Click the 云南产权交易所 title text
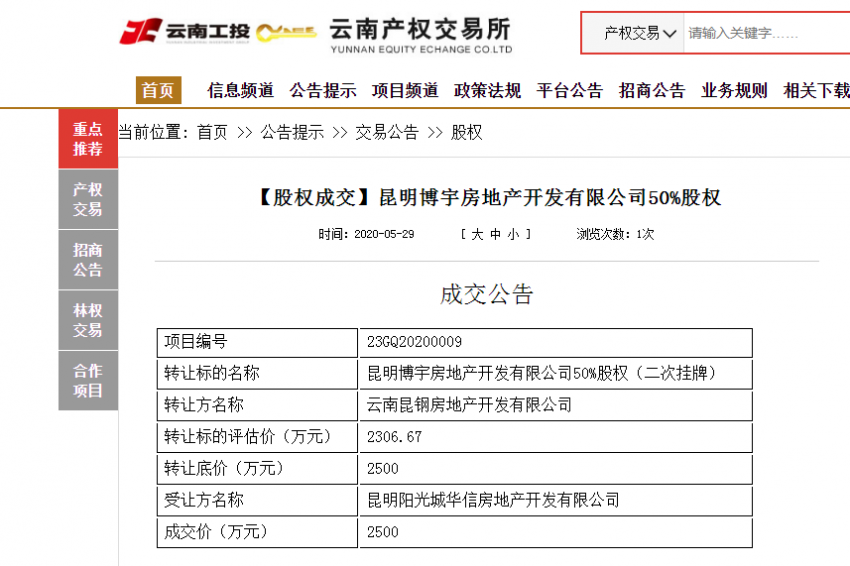 point(421,29)
